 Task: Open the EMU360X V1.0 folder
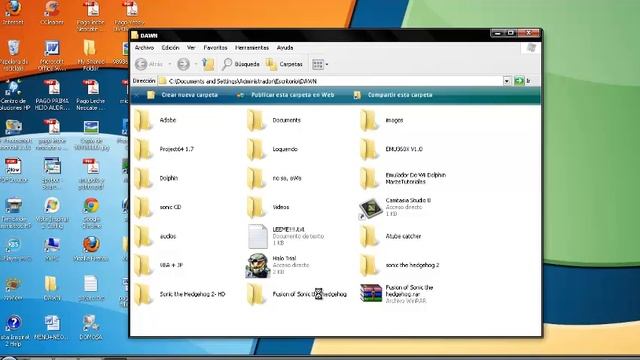click(391, 149)
